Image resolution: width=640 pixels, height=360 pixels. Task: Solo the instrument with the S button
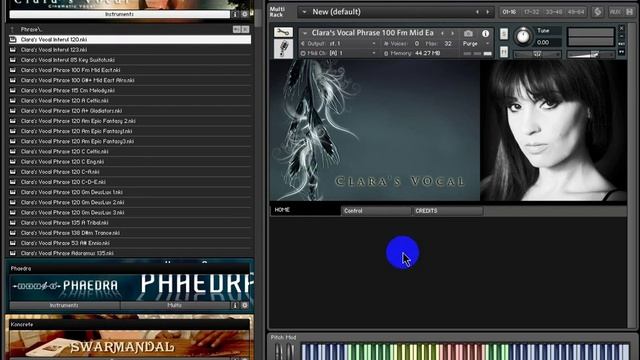[504, 33]
